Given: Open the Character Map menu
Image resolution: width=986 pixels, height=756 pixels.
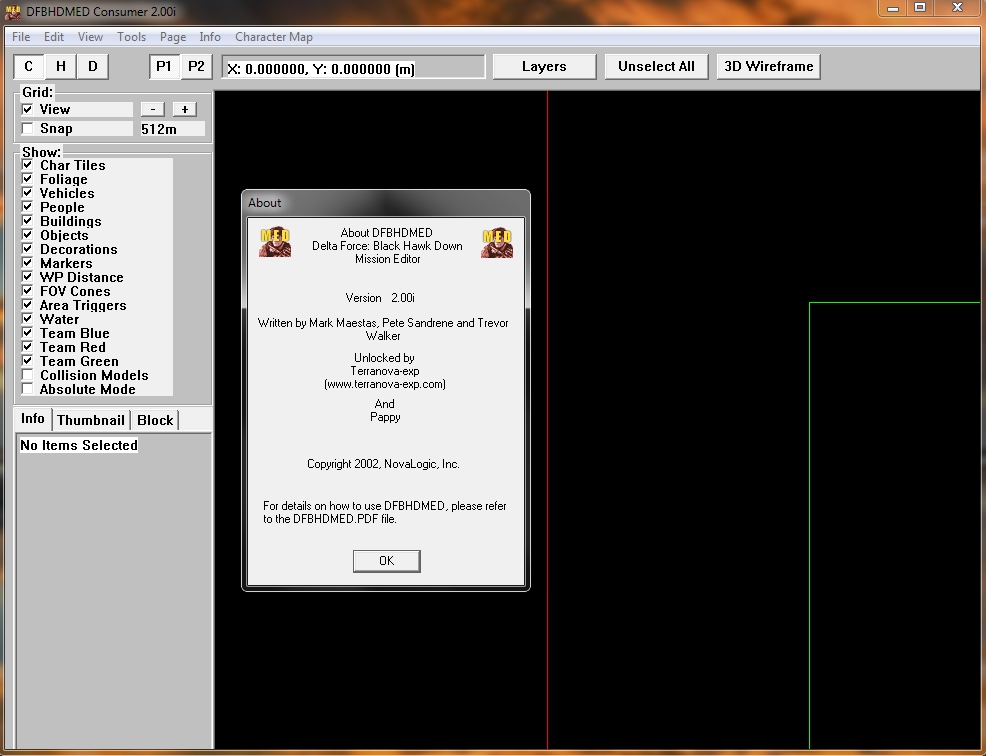Looking at the screenshot, I should (274, 36).
